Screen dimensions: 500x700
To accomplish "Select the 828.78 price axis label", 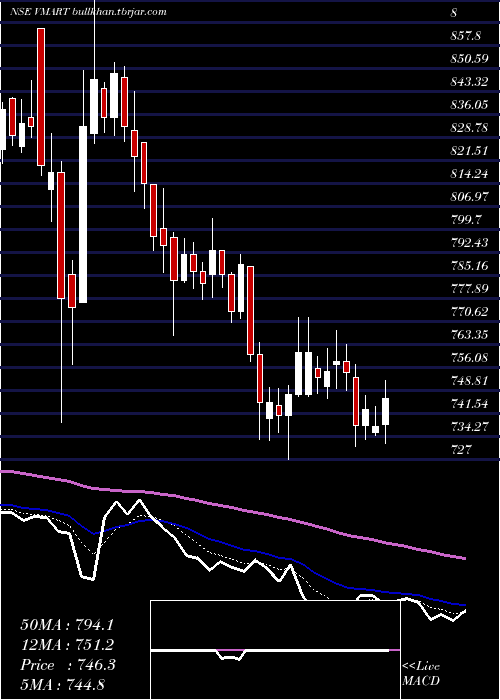I will [x=469, y=128].
